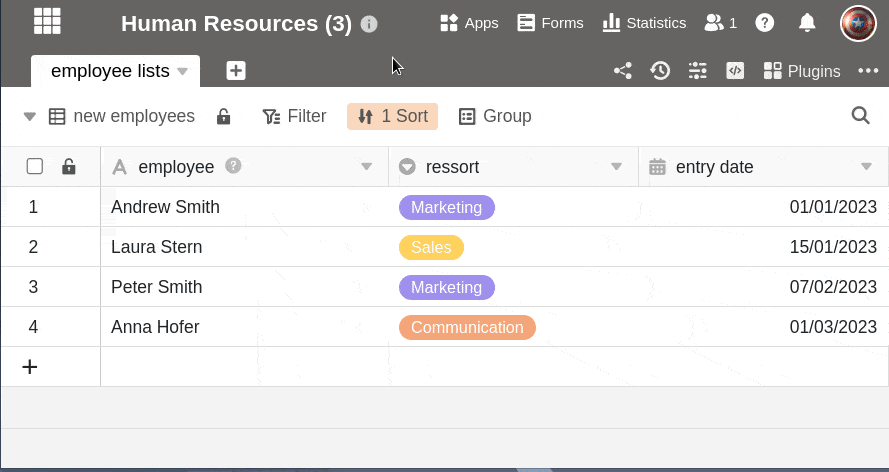Click the notifications bell icon

(807, 22)
